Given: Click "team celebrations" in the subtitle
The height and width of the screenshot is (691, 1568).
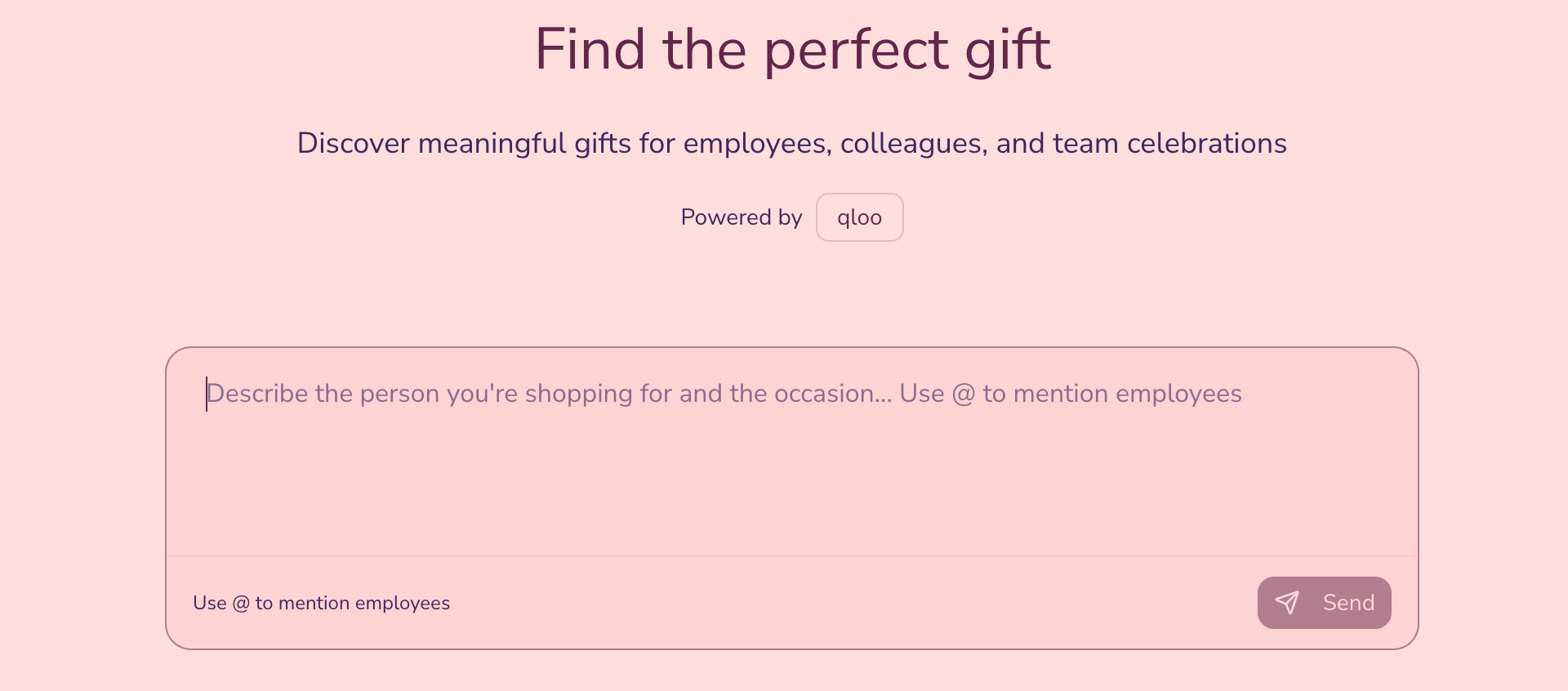Looking at the screenshot, I should pos(1169,144).
